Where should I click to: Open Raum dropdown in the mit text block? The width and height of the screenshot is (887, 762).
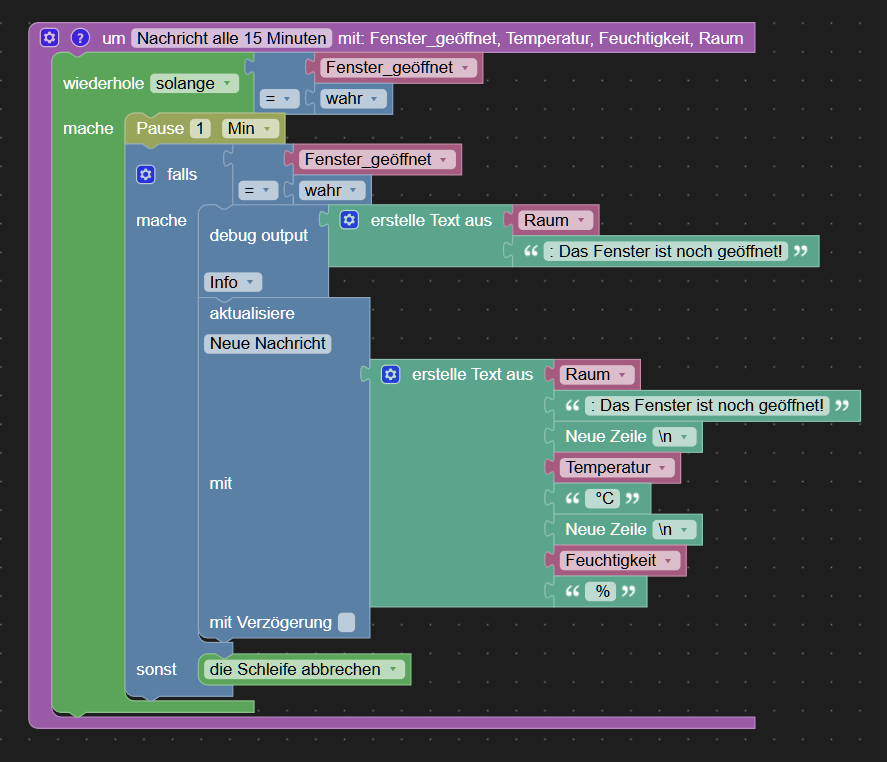coord(597,374)
